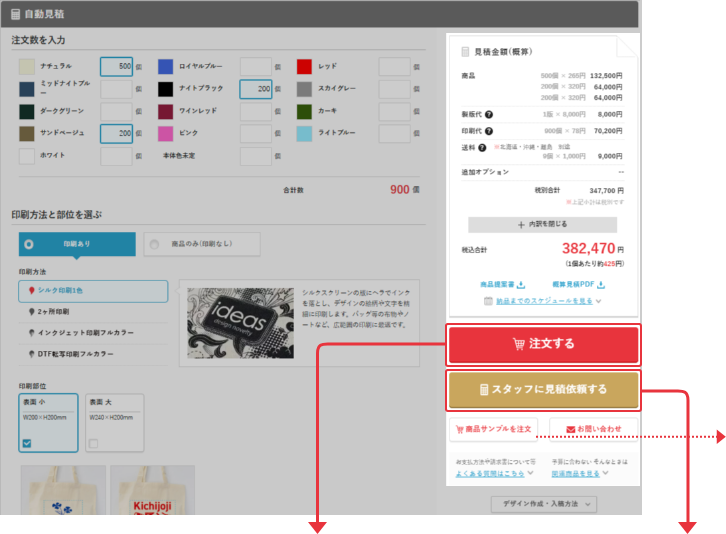Click the help icon next to 製版代
The height and width of the screenshot is (534, 726).
pyautogui.click(x=489, y=114)
